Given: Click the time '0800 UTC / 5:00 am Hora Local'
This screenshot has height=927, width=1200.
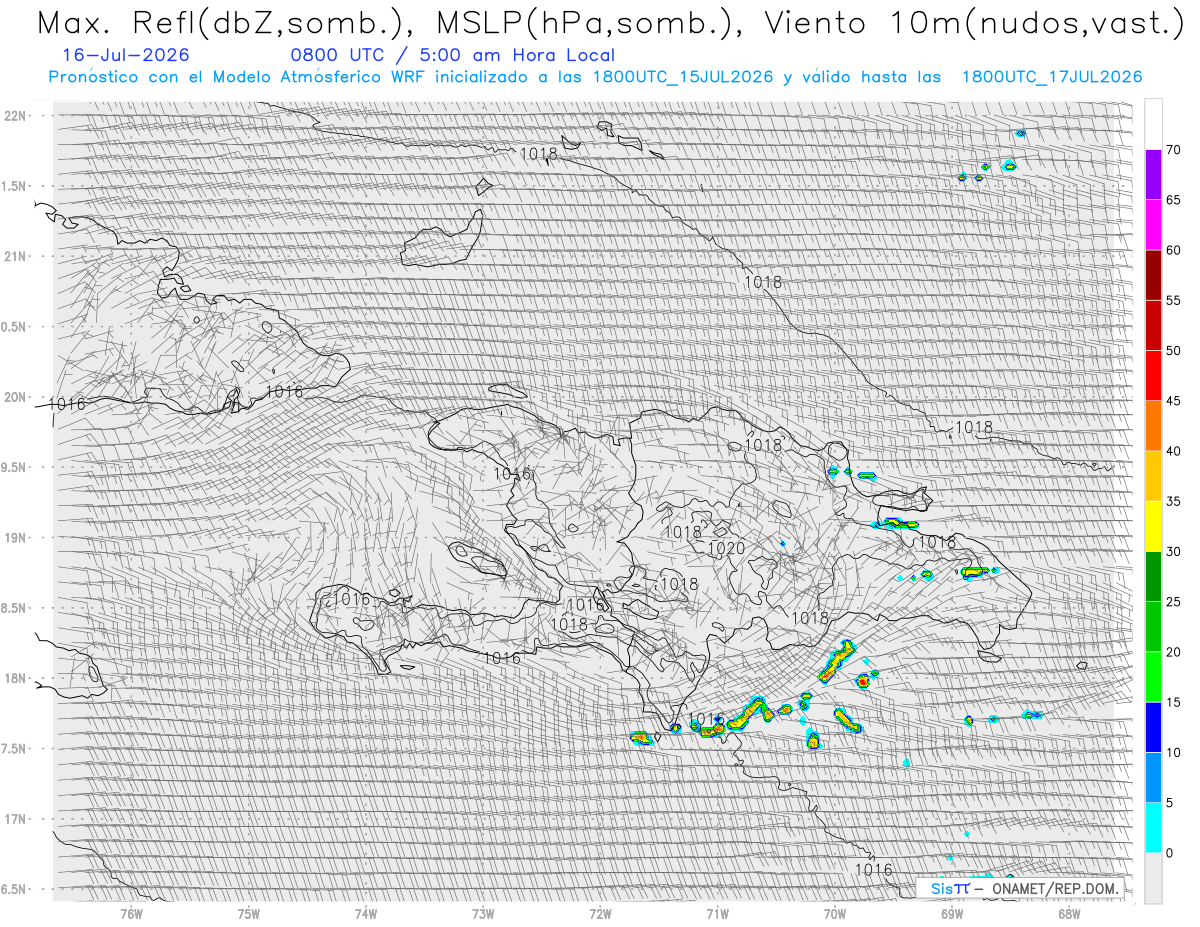Looking at the screenshot, I should (x=453, y=55).
